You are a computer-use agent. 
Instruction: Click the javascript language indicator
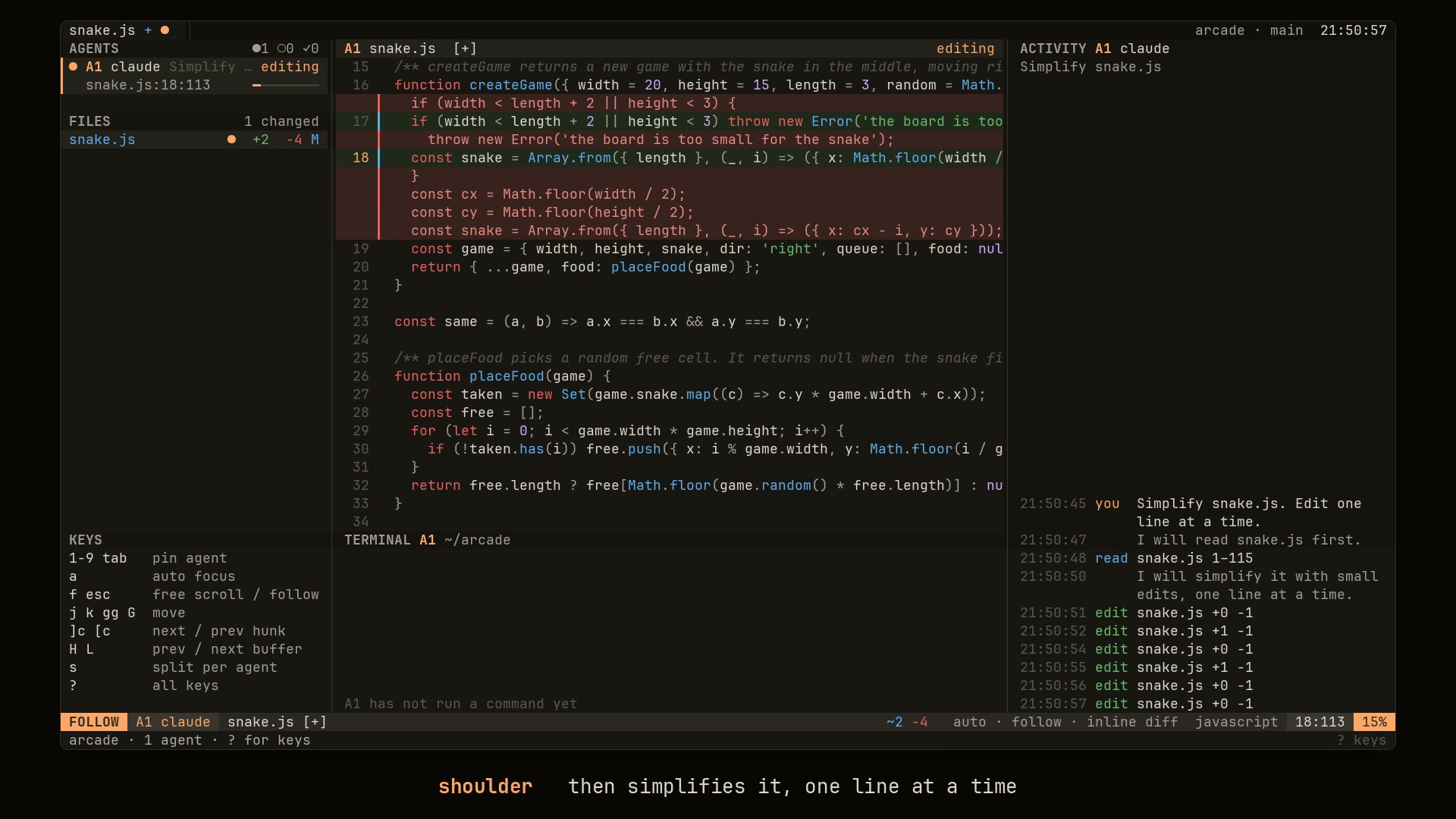[x=1237, y=722]
